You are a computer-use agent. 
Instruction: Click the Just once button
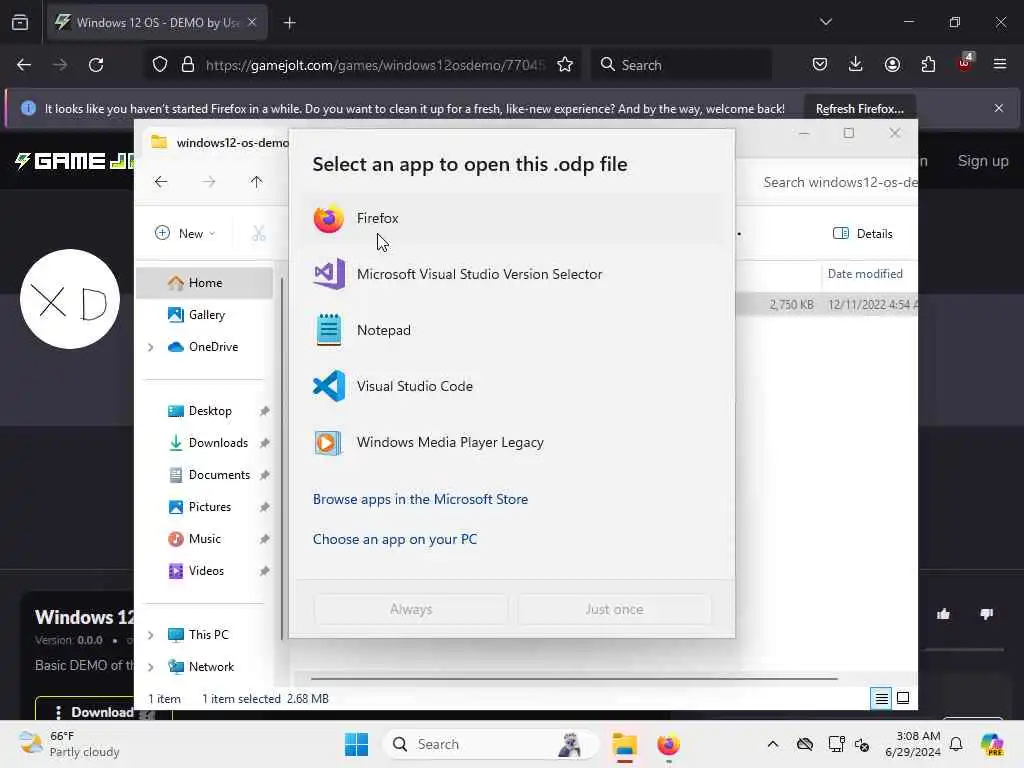point(614,609)
